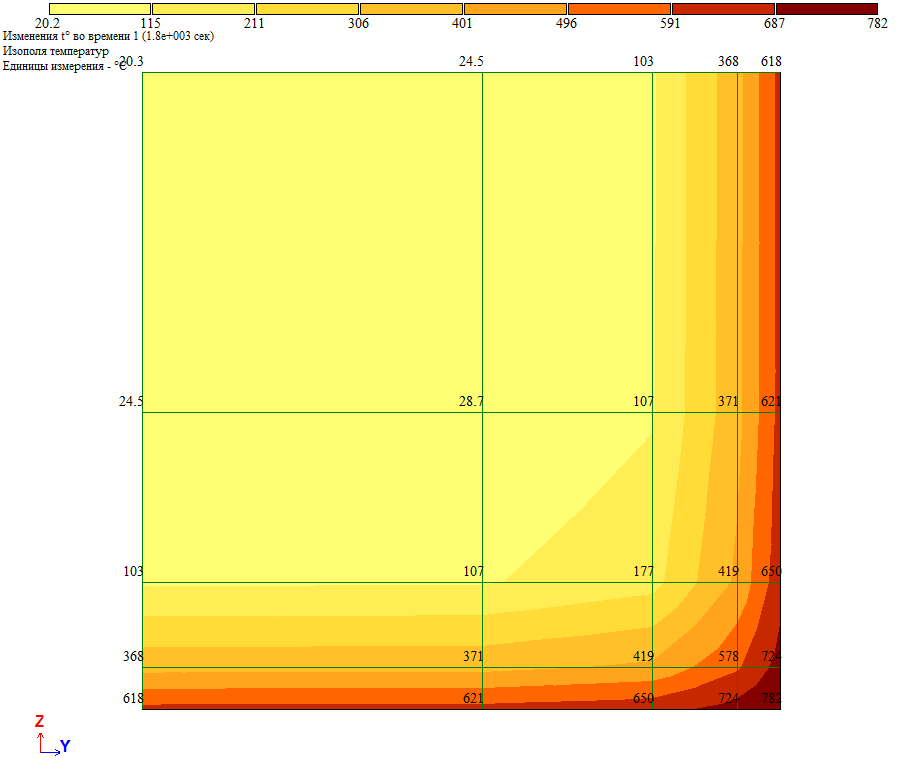Click legend maximum value 782
This screenshot has width=902, height=769.
(x=877, y=24)
